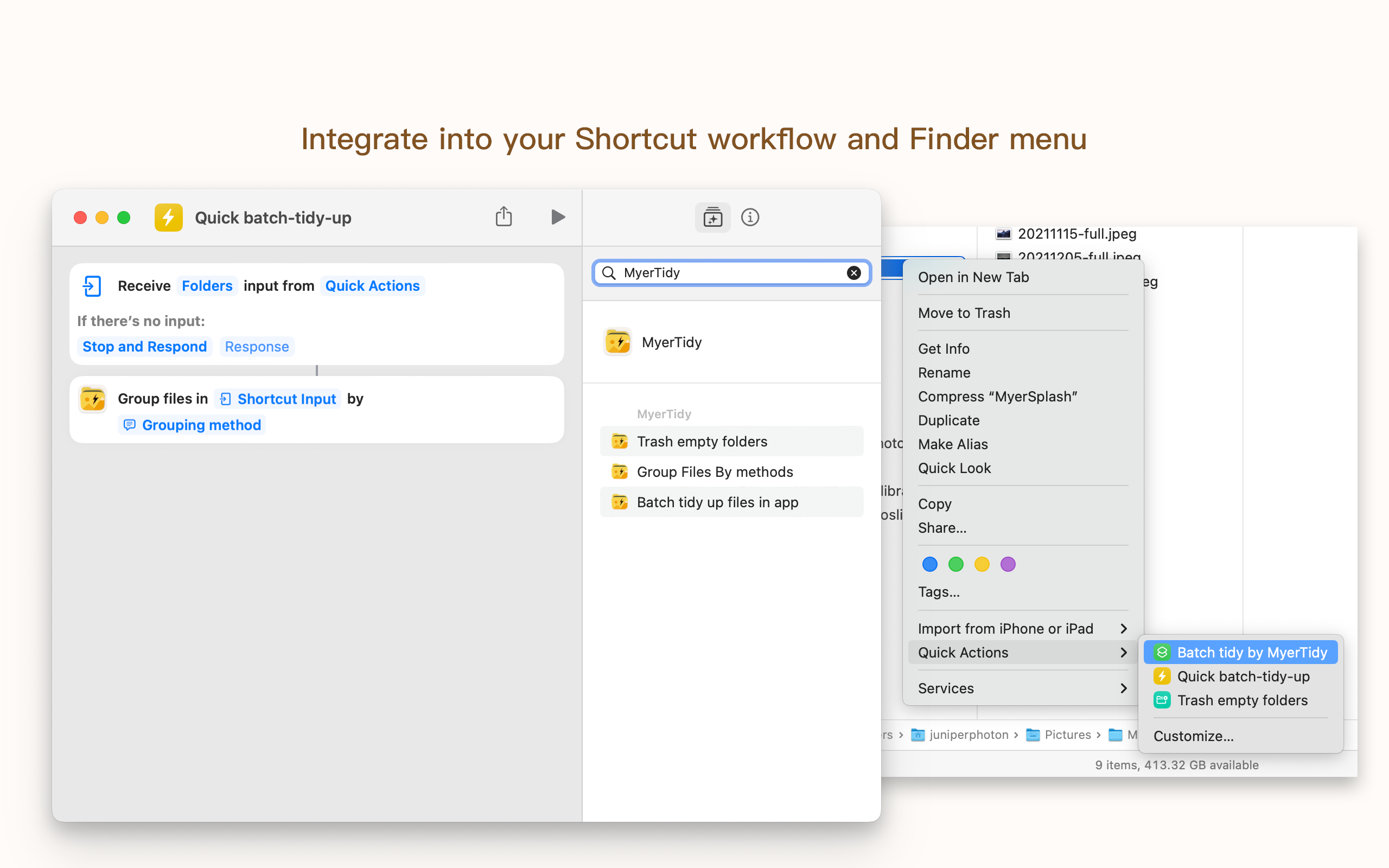1389x868 pixels.
Task: Select Batch tidy by MyerTidy quick action
Action: point(1251,653)
